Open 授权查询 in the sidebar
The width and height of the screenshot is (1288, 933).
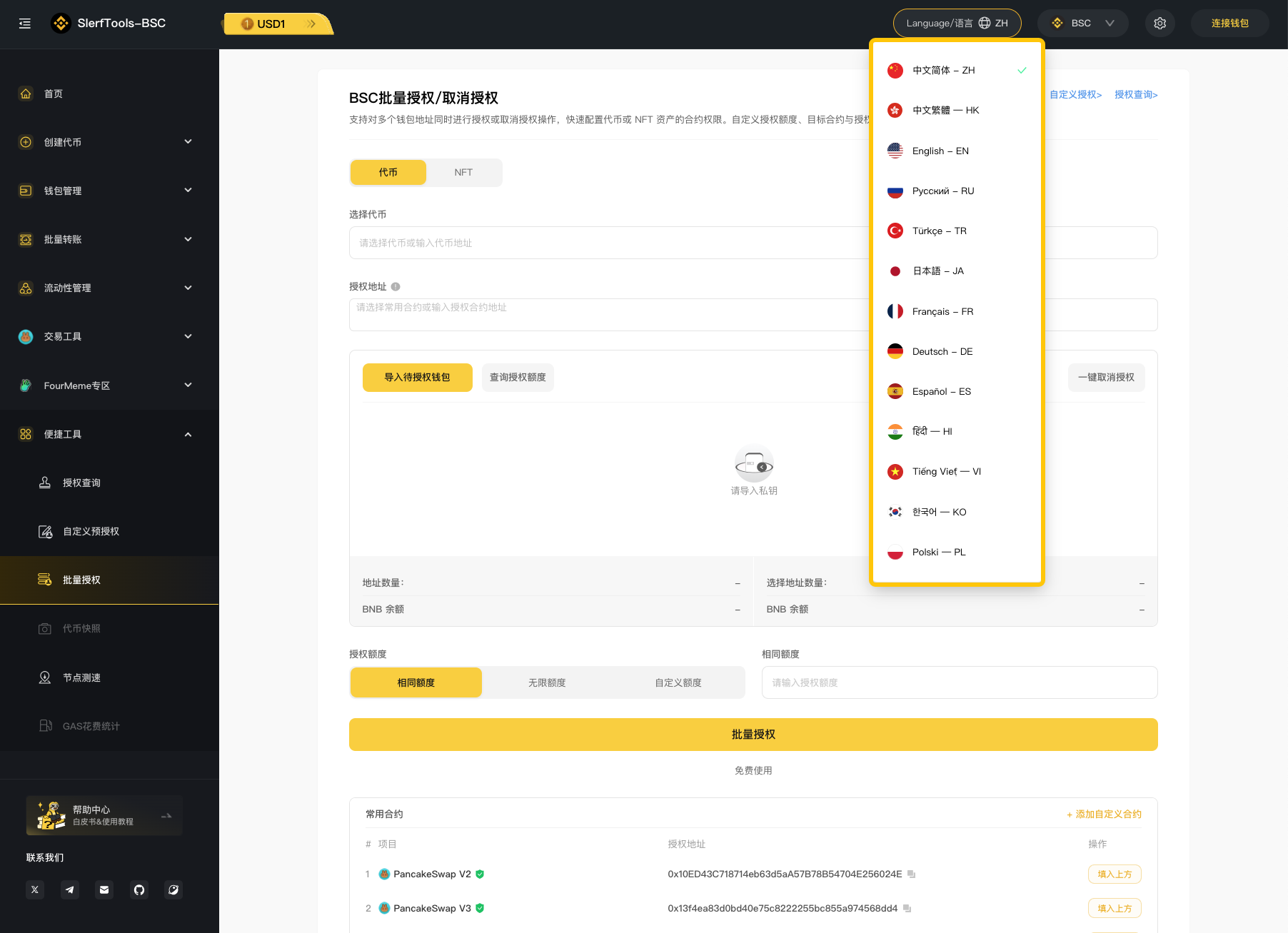[81, 483]
